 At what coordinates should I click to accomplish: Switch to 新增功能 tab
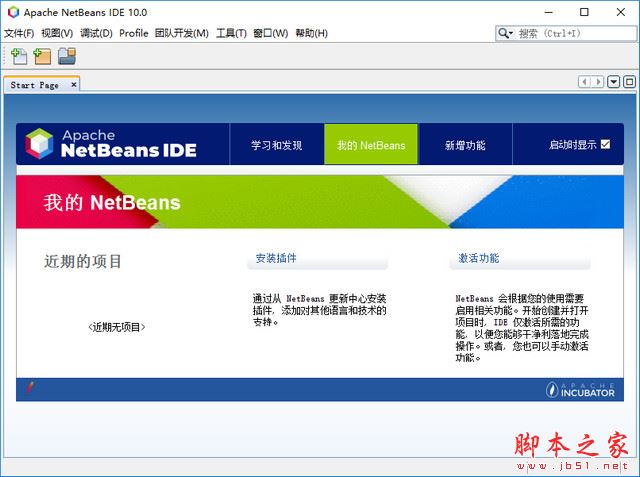tap(465, 144)
